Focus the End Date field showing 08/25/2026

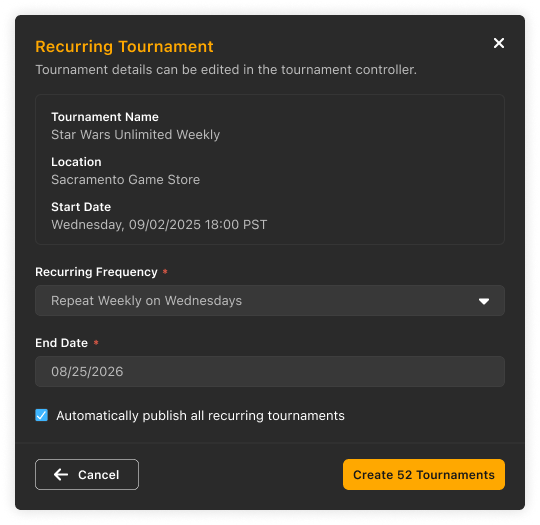[x=270, y=371]
